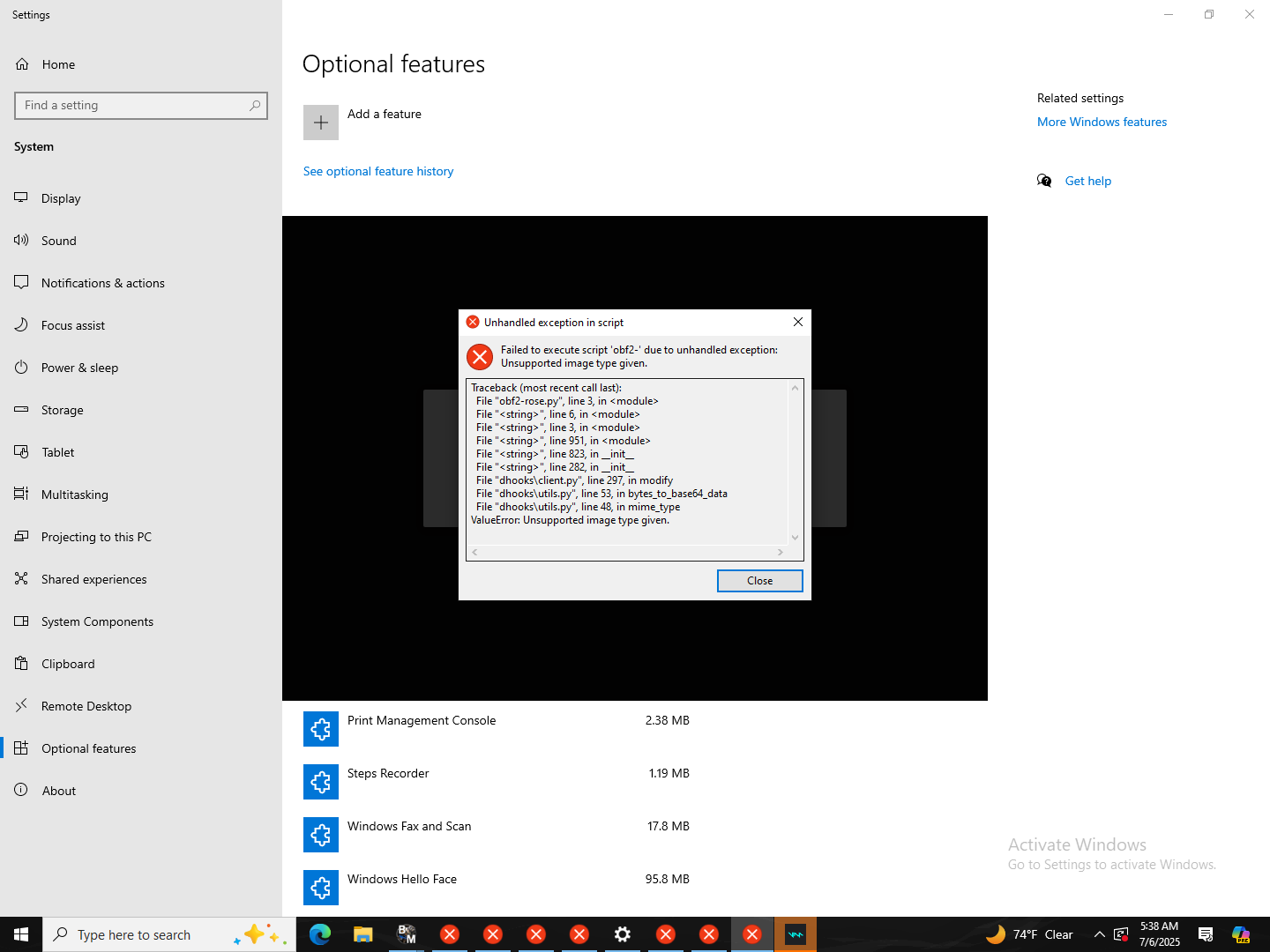Open Focus assist settings
The height and width of the screenshot is (952, 1270).
141,325
